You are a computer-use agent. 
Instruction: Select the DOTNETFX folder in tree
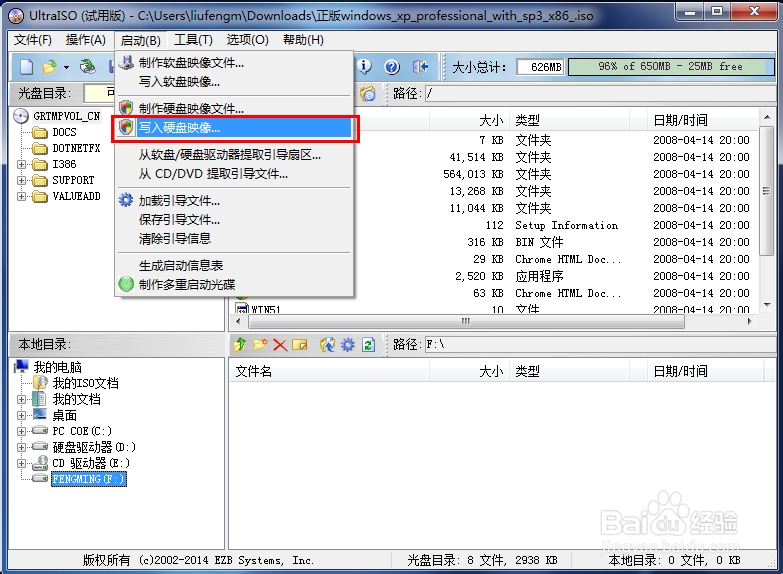pos(76,148)
